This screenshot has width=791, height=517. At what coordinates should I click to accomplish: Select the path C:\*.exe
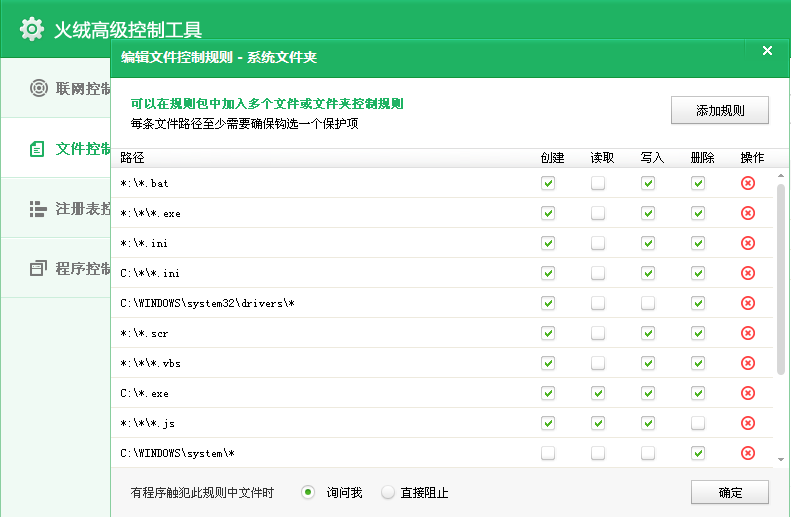tap(144, 393)
